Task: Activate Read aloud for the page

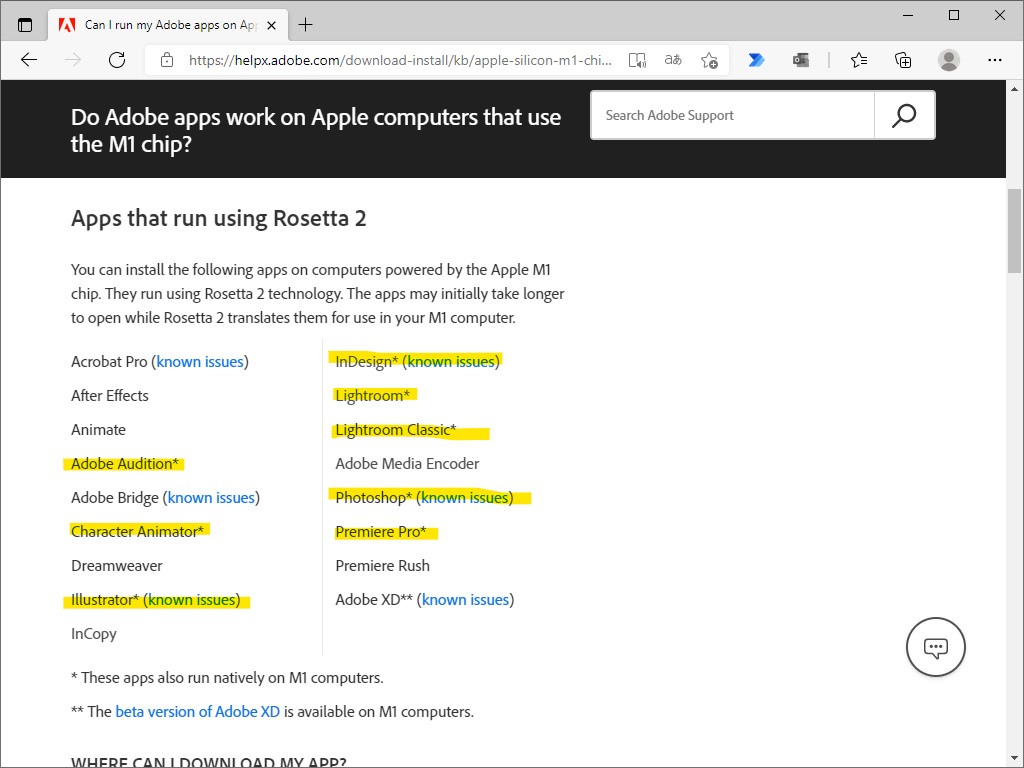Action: 637,60
